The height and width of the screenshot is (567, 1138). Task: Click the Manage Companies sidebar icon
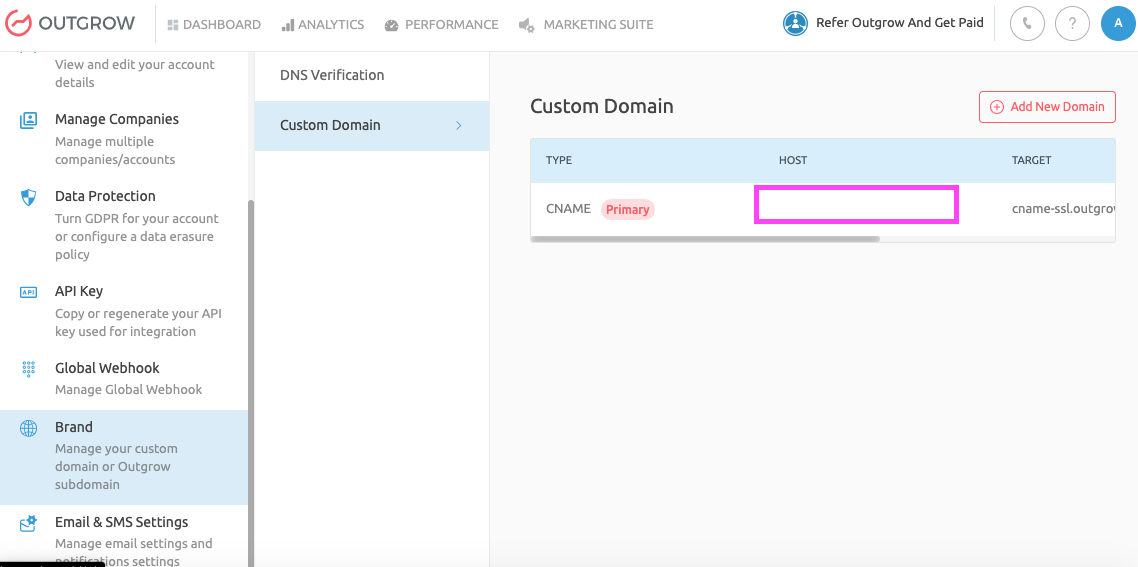pos(29,120)
